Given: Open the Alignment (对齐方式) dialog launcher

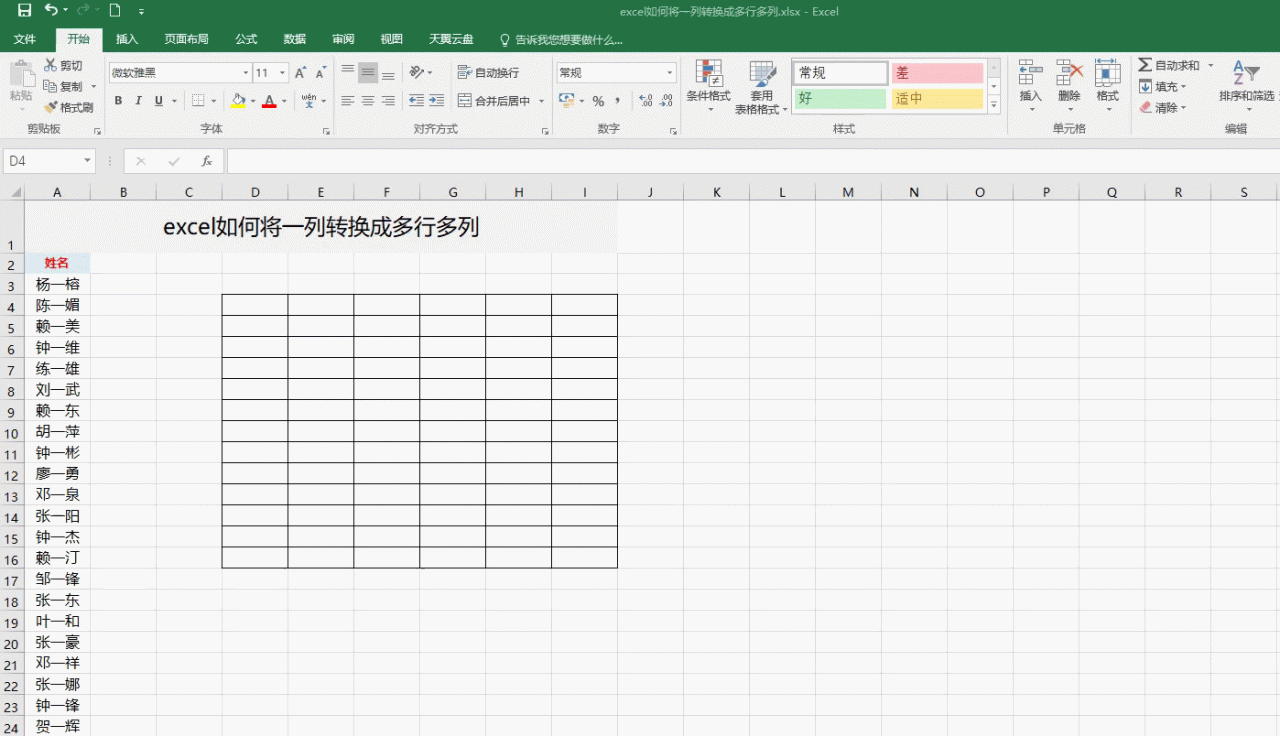Looking at the screenshot, I should click(x=544, y=131).
